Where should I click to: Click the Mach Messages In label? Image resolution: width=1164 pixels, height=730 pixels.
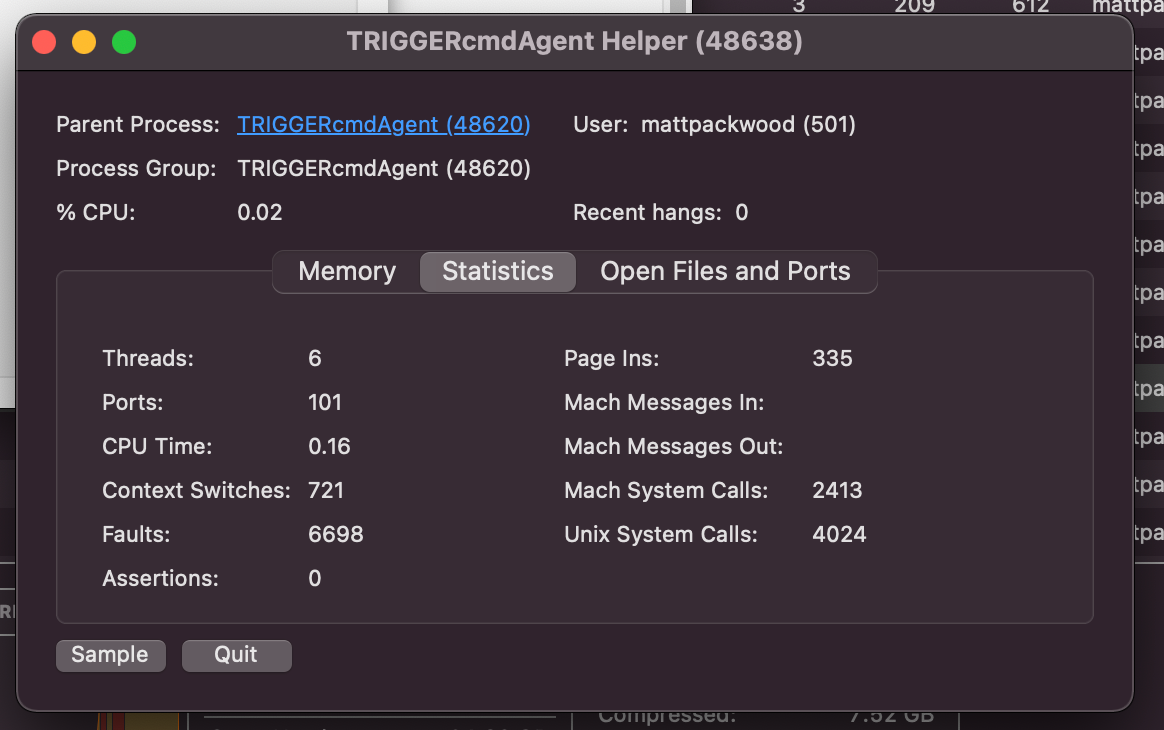tap(664, 403)
